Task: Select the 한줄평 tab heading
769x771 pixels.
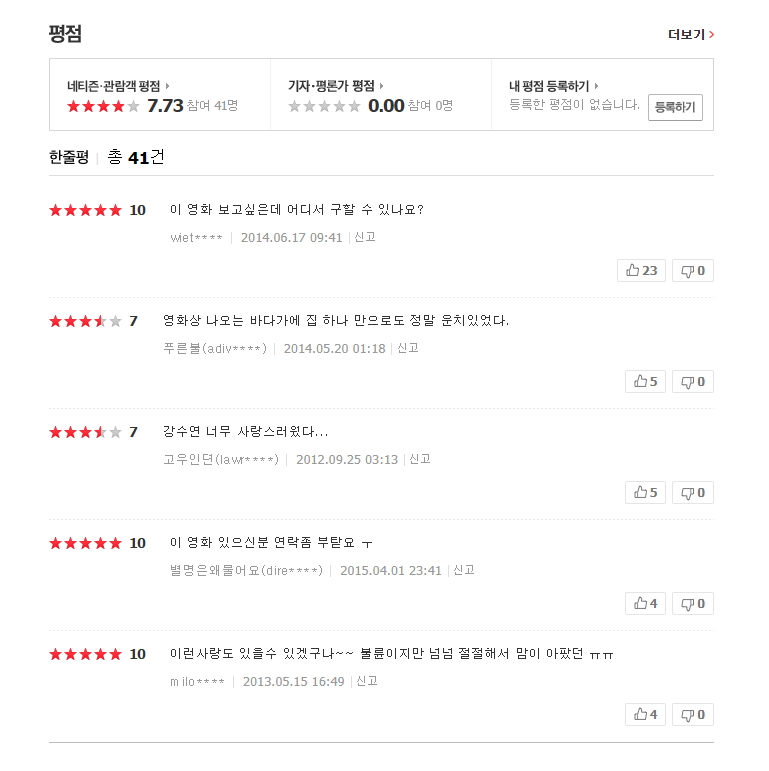Action: pos(69,157)
